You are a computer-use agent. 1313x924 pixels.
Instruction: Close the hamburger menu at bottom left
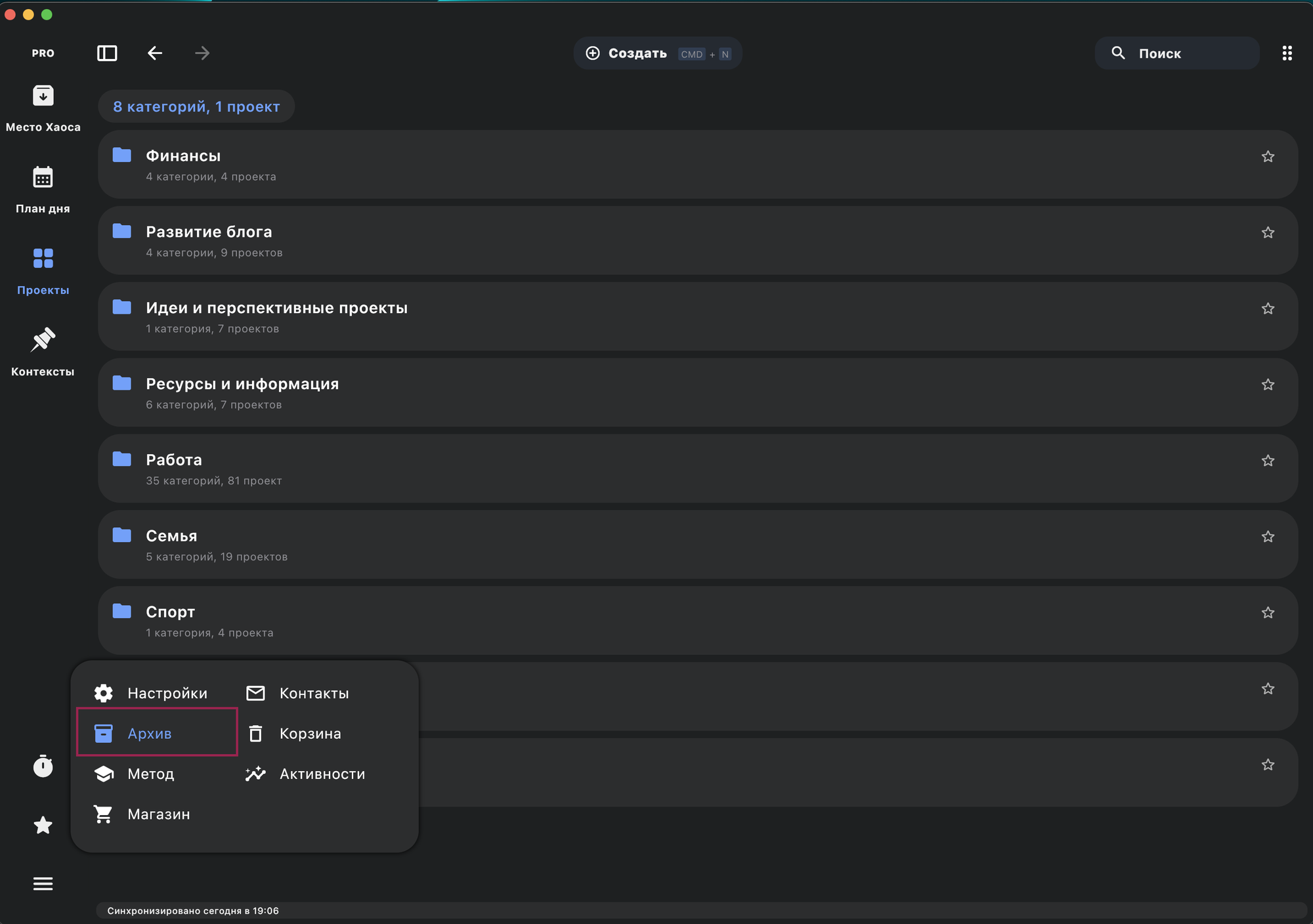tap(43, 884)
